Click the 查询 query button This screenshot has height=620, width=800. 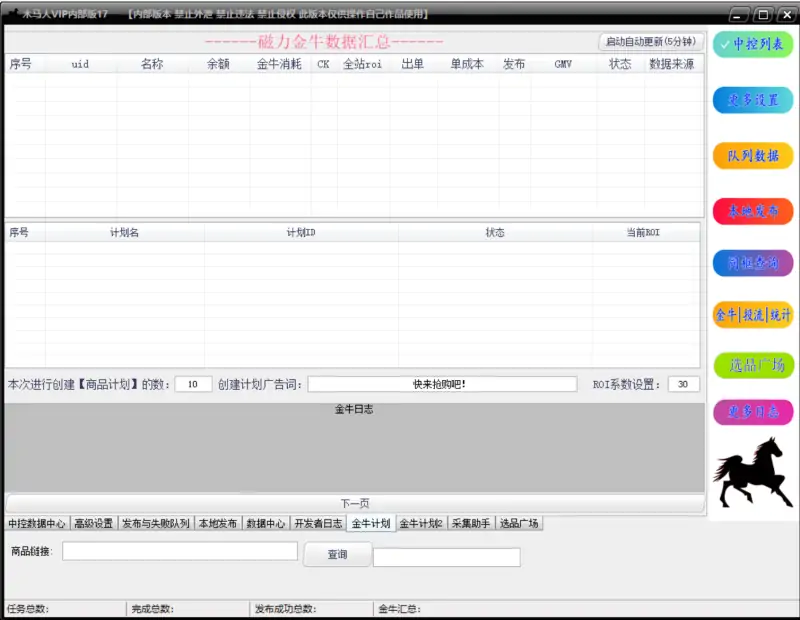pos(337,554)
